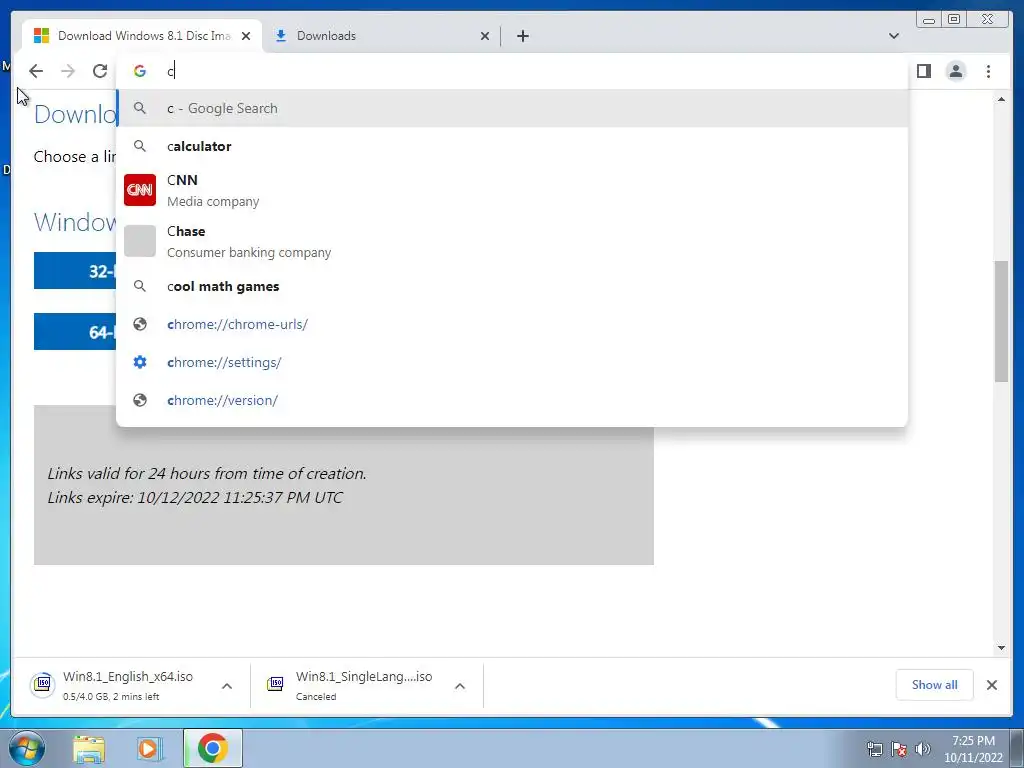Expand the tab search chevron
1024x768 pixels.
pos(893,36)
